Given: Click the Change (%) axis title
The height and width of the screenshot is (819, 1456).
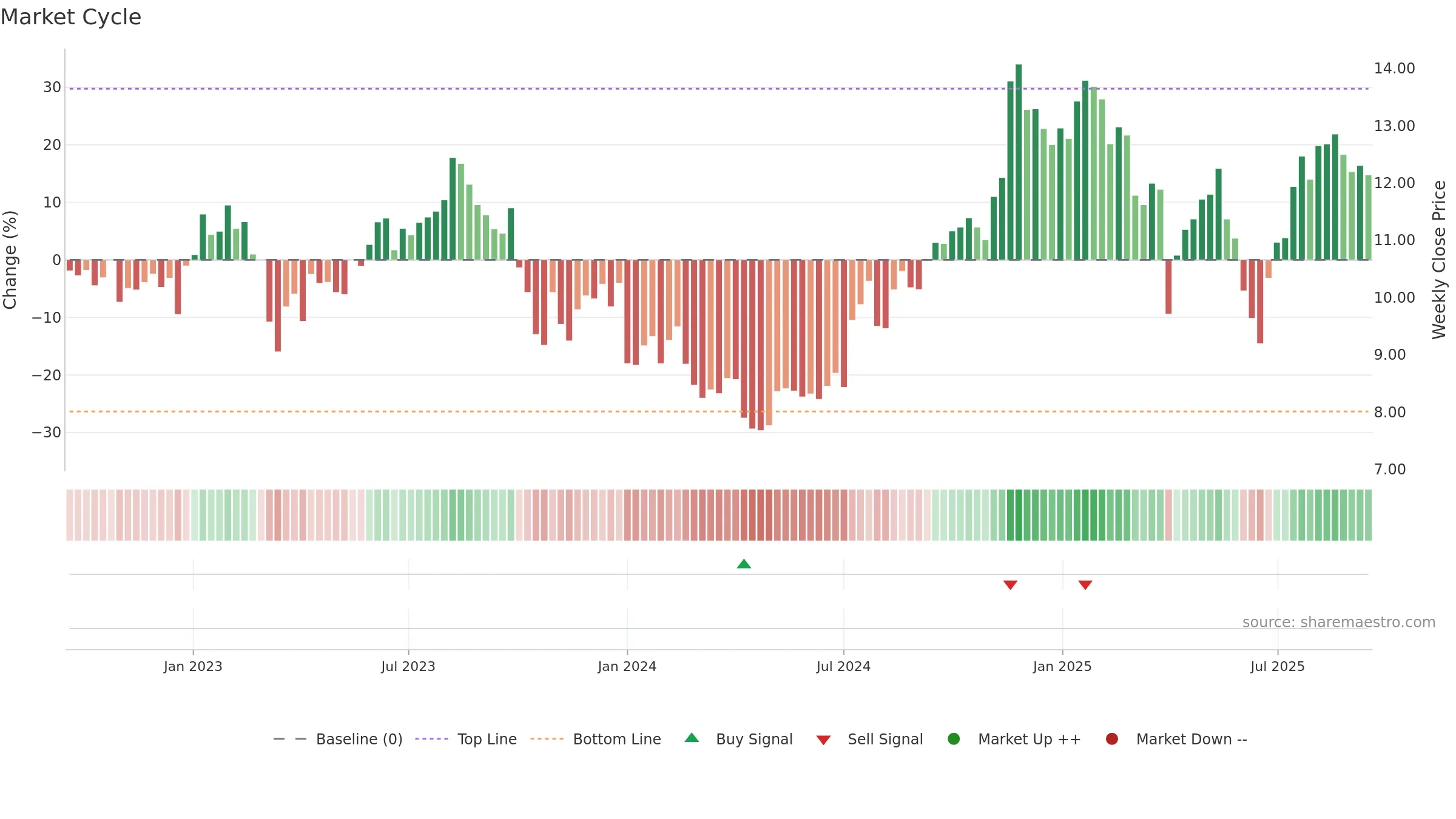Looking at the screenshot, I should pos(10,260).
